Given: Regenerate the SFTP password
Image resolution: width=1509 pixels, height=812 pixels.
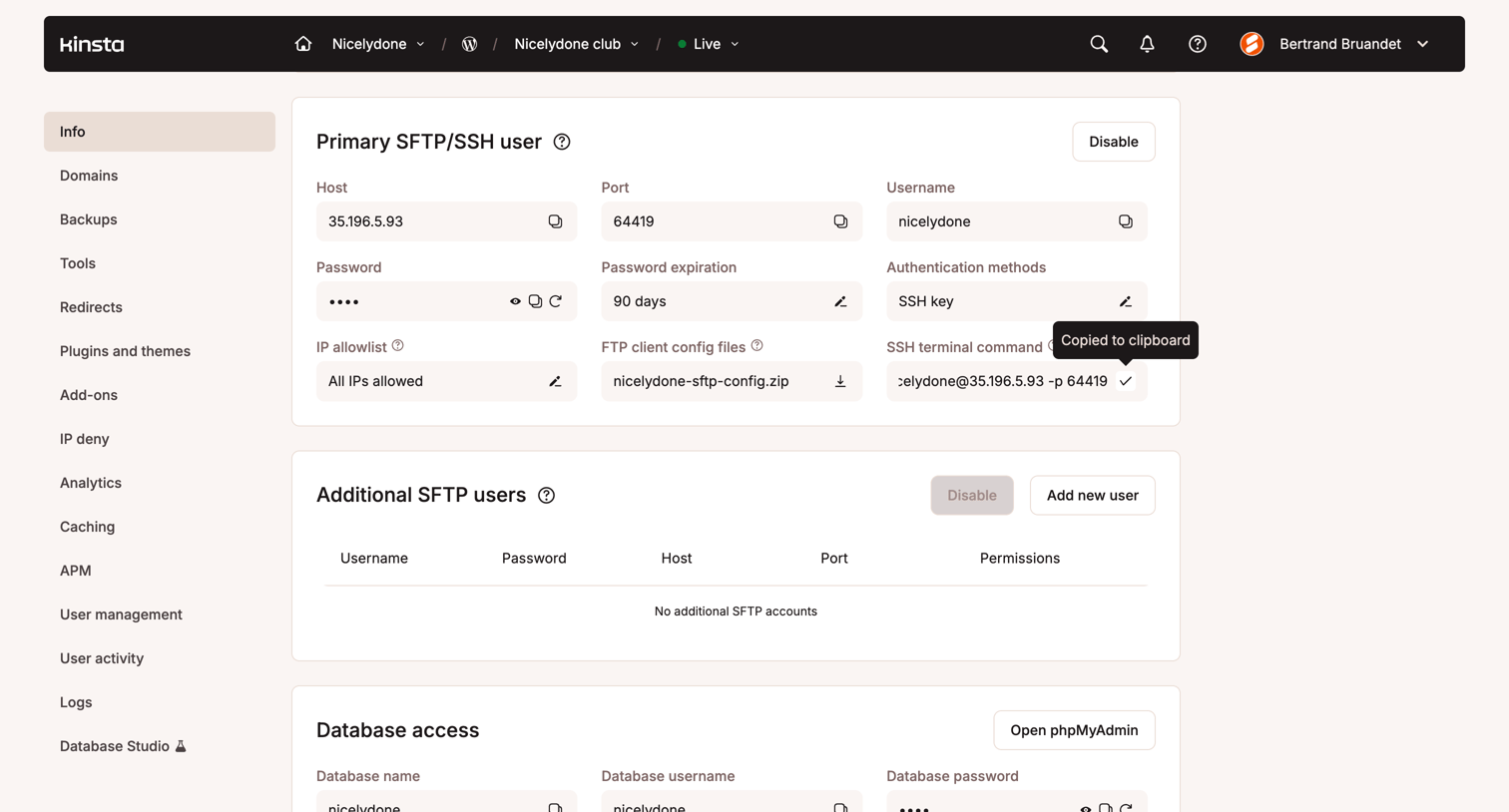Looking at the screenshot, I should (x=556, y=301).
